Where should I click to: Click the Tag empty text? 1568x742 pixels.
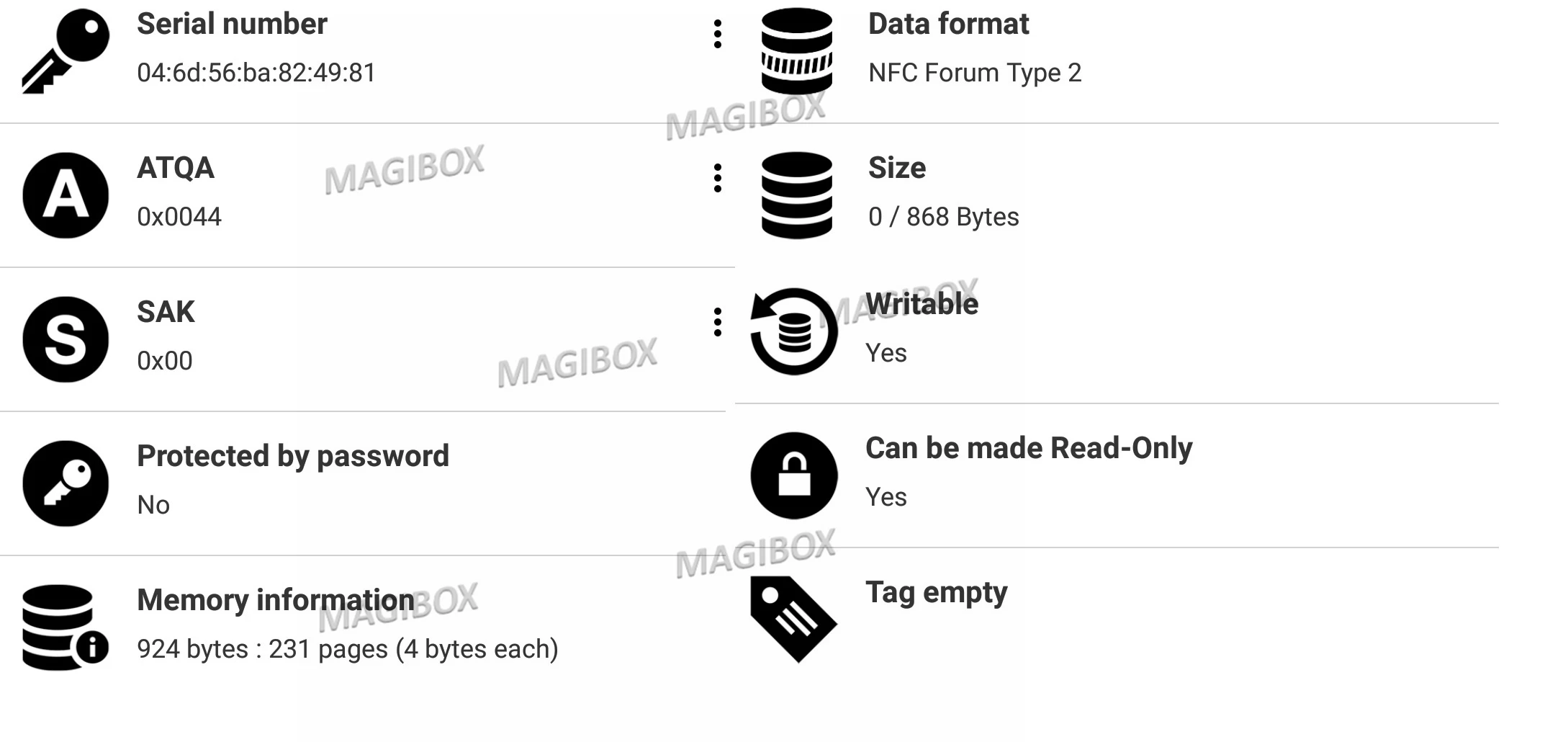pos(936,592)
